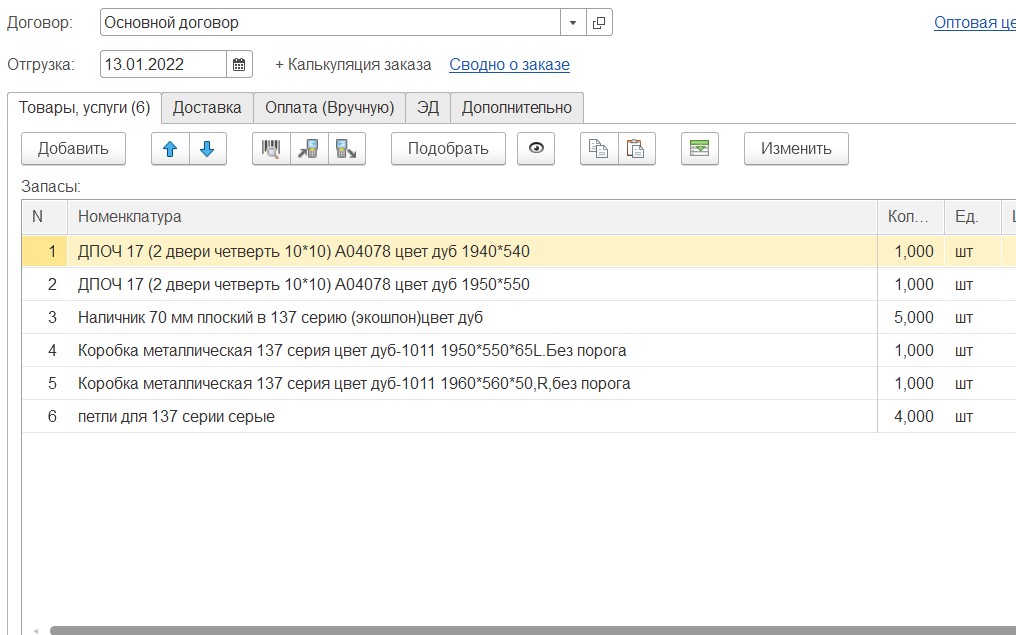The width and height of the screenshot is (1016, 635).
Task: Switch to the Доставка tab
Action: (x=207, y=108)
